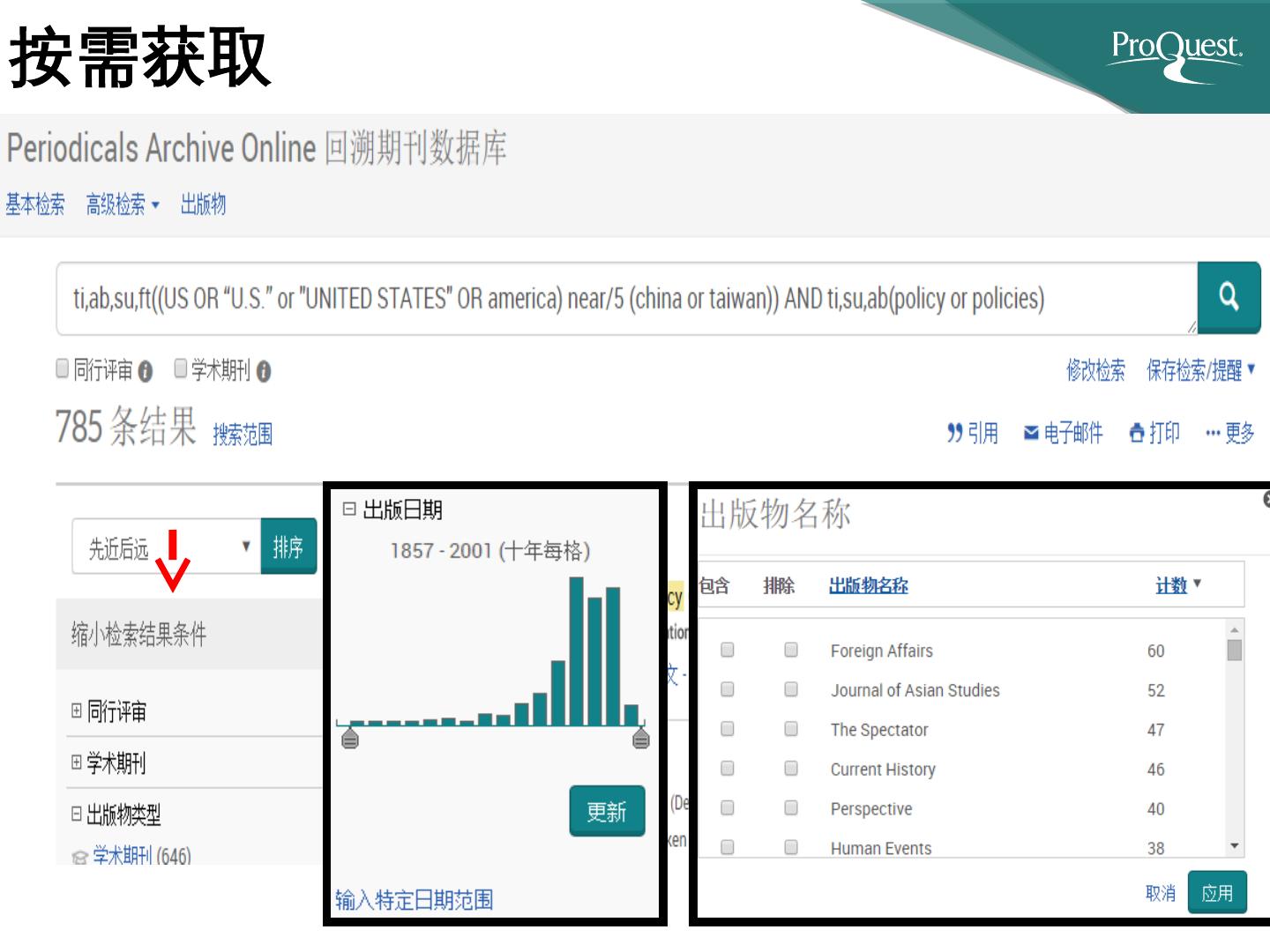
Task: Click the 打印 printer icon
Action: (x=1137, y=433)
